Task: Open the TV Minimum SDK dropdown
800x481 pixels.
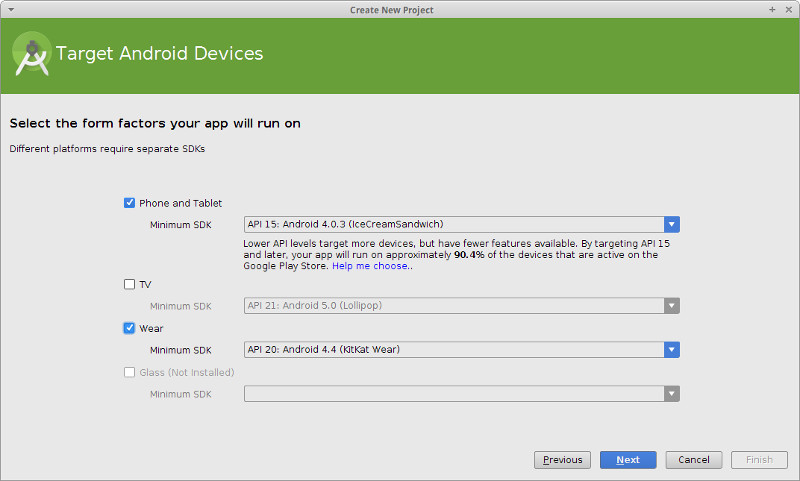Action: [461, 306]
